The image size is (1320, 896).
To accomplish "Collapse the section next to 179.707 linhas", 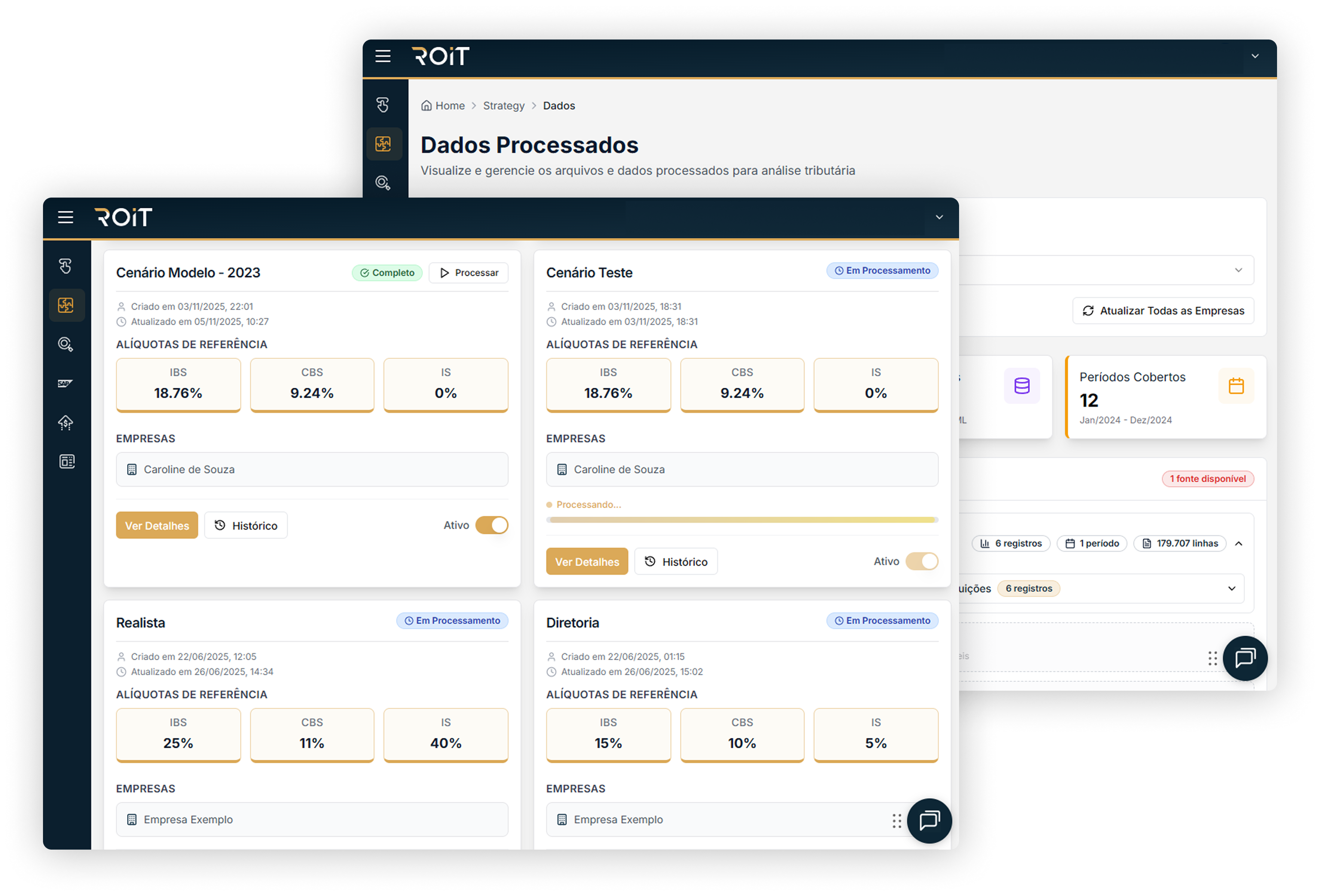I will click(x=1239, y=543).
